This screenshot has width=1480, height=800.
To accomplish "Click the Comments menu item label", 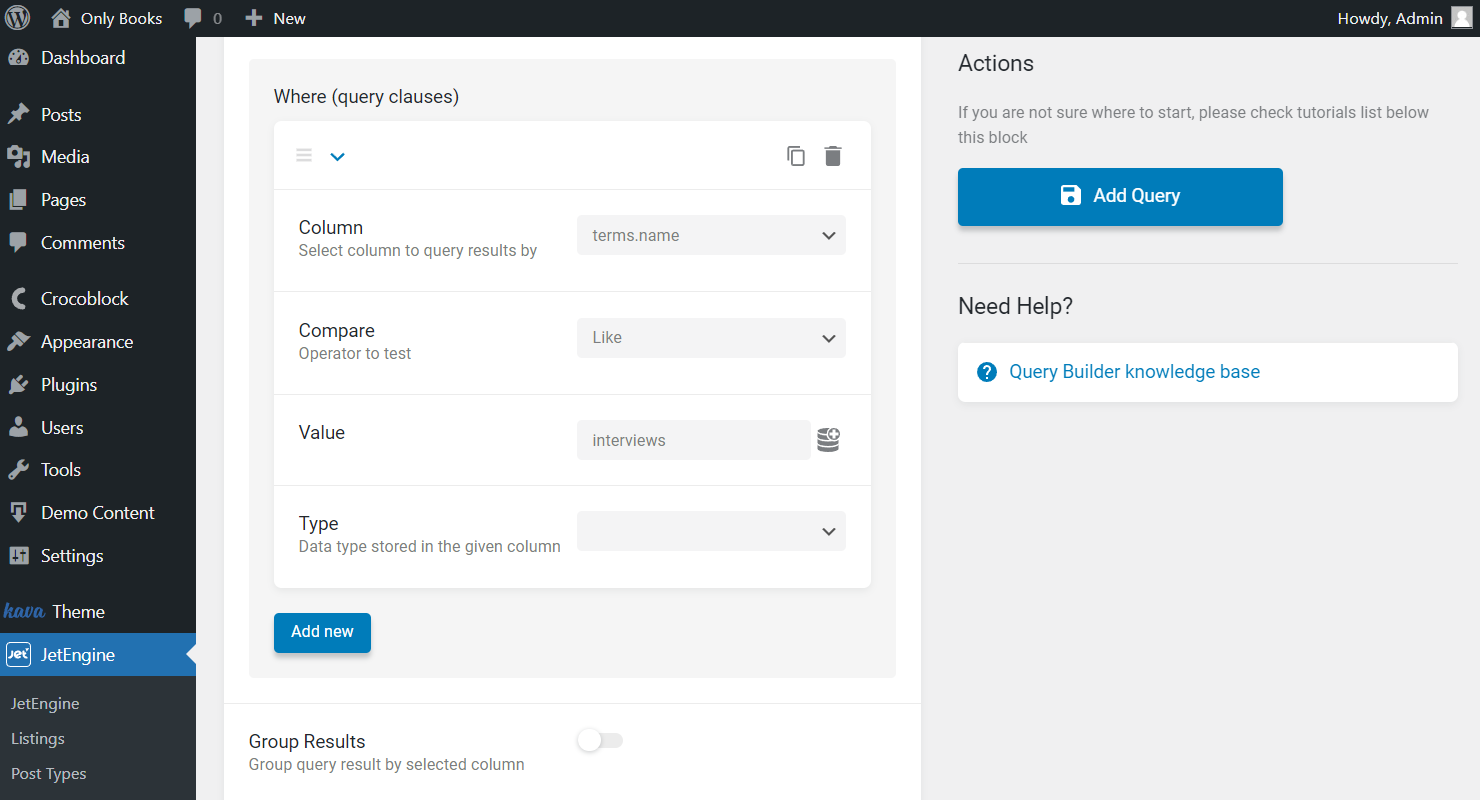I will (83, 243).
